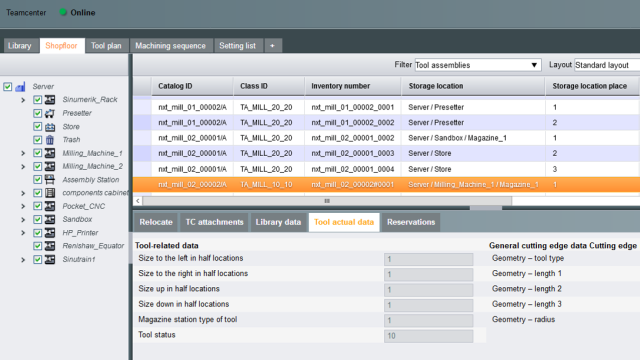
Task: Expand the Pocket_CNC tree node
Action: pyautogui.click(x=23, y=207)
